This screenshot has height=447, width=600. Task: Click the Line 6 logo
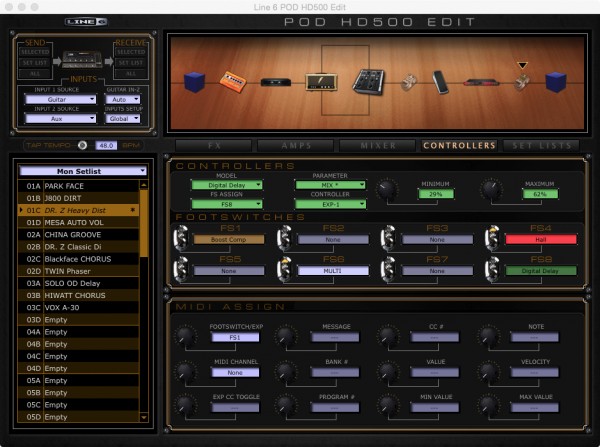pos(86,22)
